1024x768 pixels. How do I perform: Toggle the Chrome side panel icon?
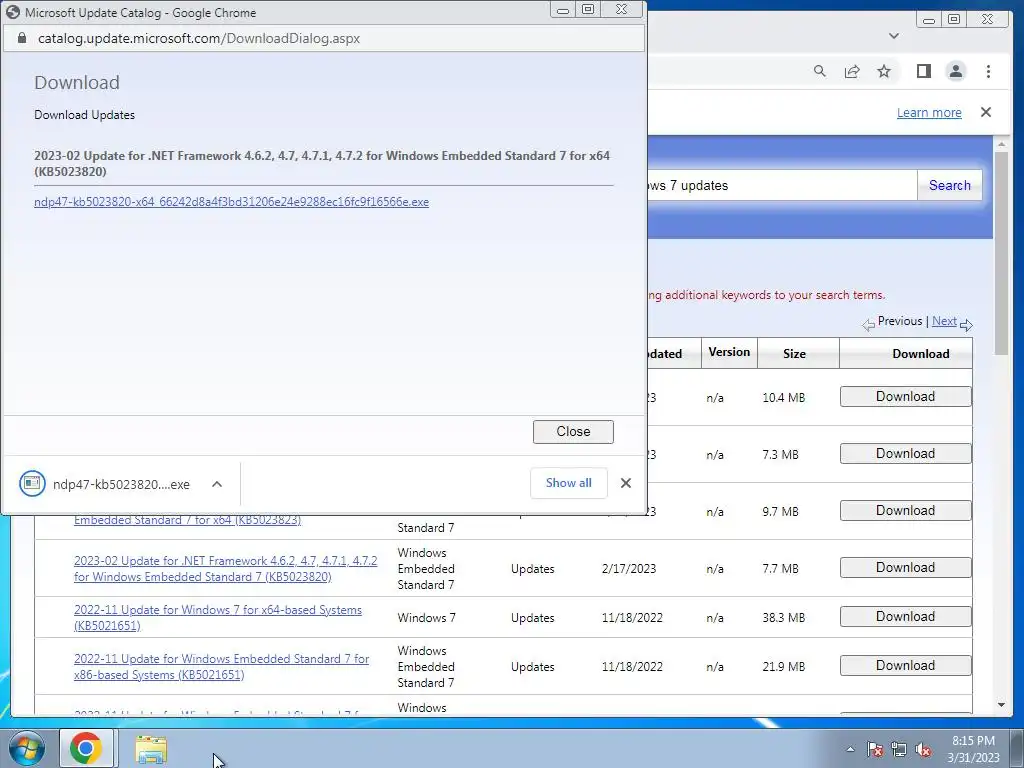tap(923, 71)
